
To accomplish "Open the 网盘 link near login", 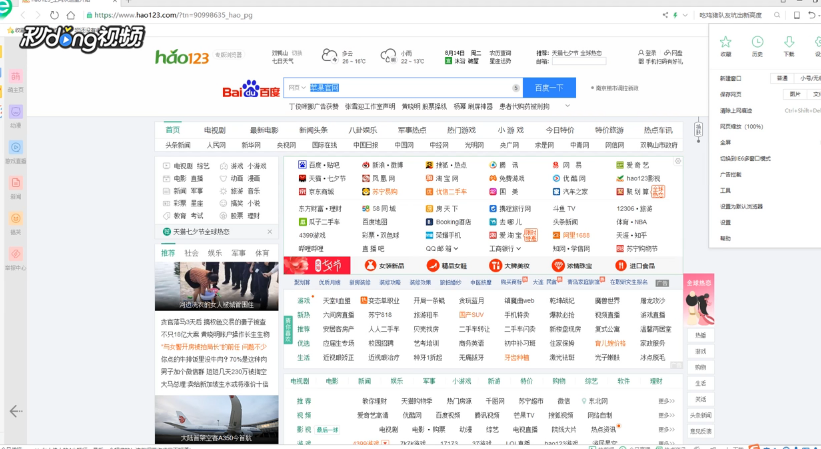I will pyautogui.click(x=673, y=53).
